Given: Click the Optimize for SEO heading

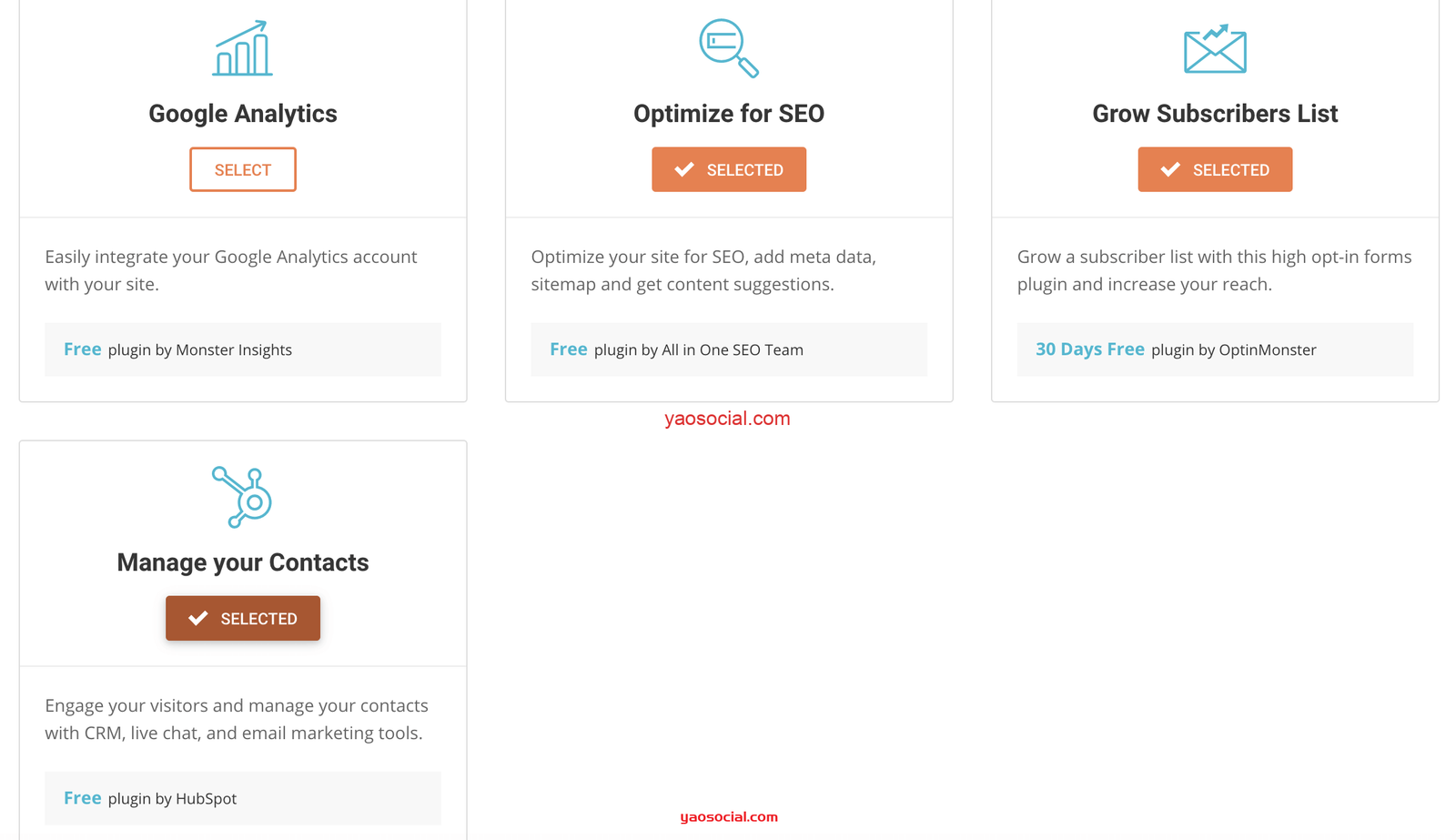Looking at the screenshot, I should click(x=729, y=114).
